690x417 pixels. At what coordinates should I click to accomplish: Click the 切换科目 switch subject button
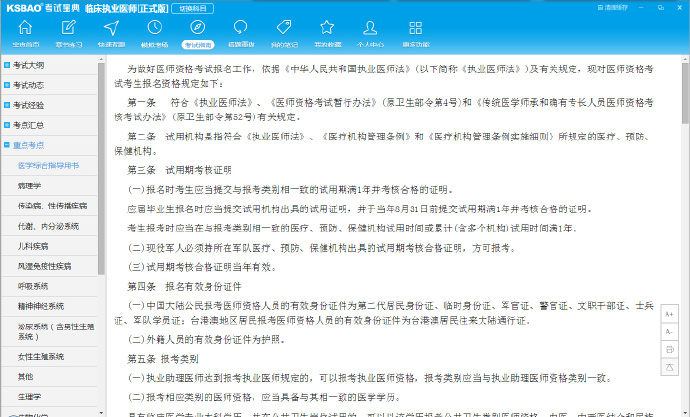pos(193,8)
